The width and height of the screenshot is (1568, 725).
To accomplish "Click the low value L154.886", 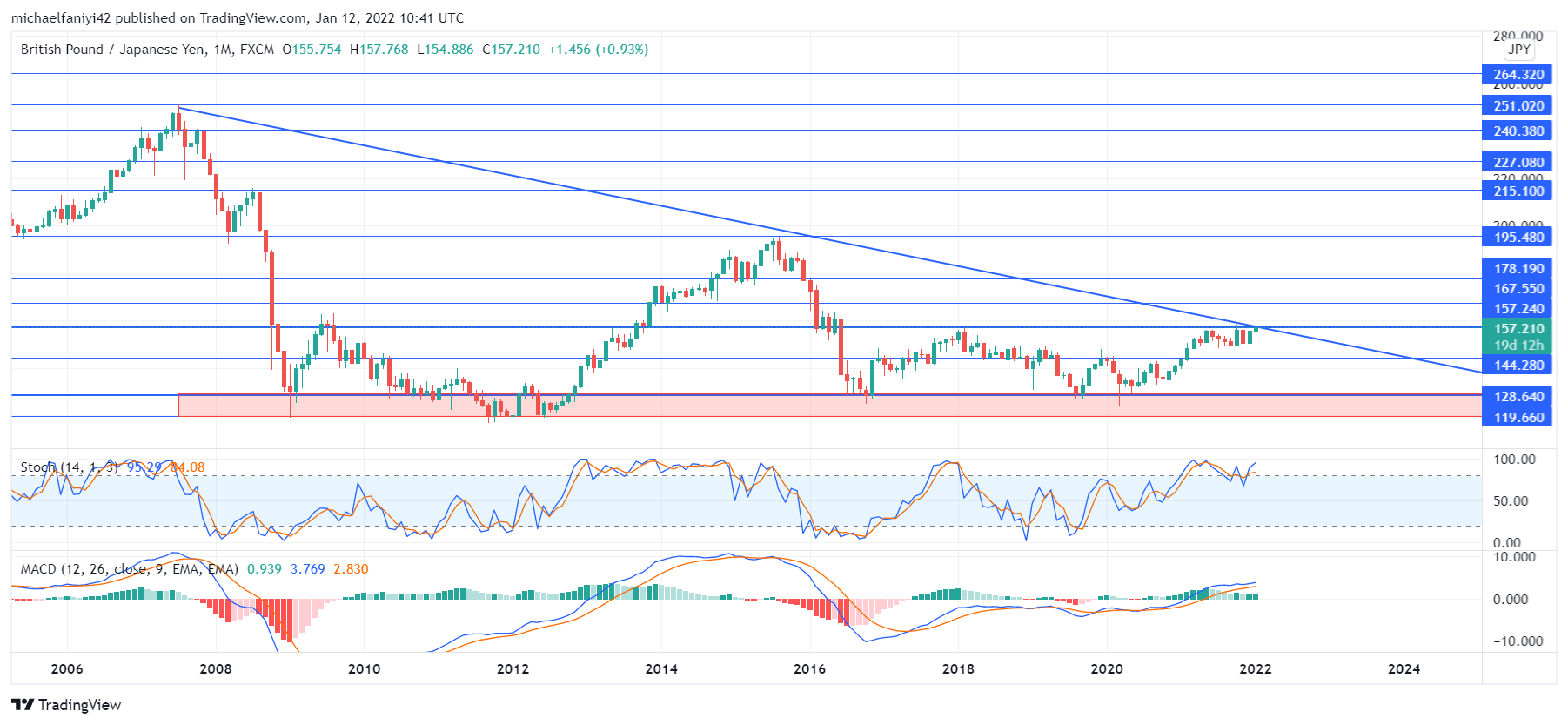I will click(445, 50).
